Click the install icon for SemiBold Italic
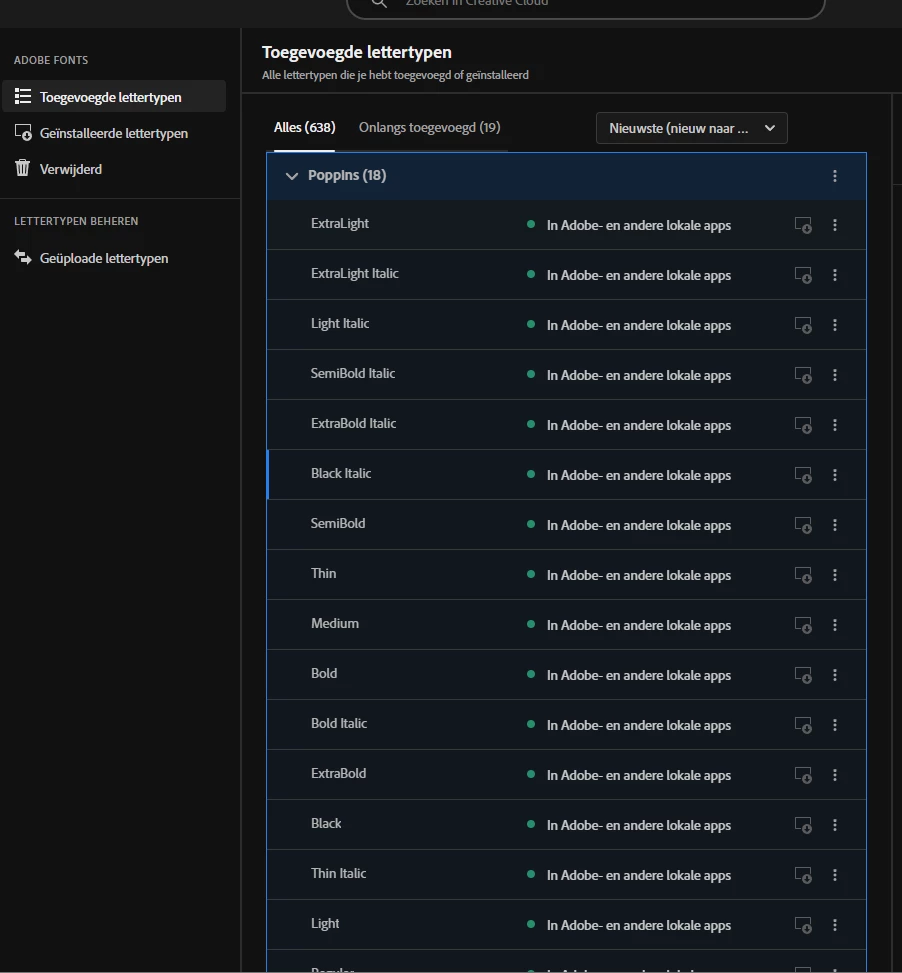This screenshot has width=902, height=973. point(803,375)
